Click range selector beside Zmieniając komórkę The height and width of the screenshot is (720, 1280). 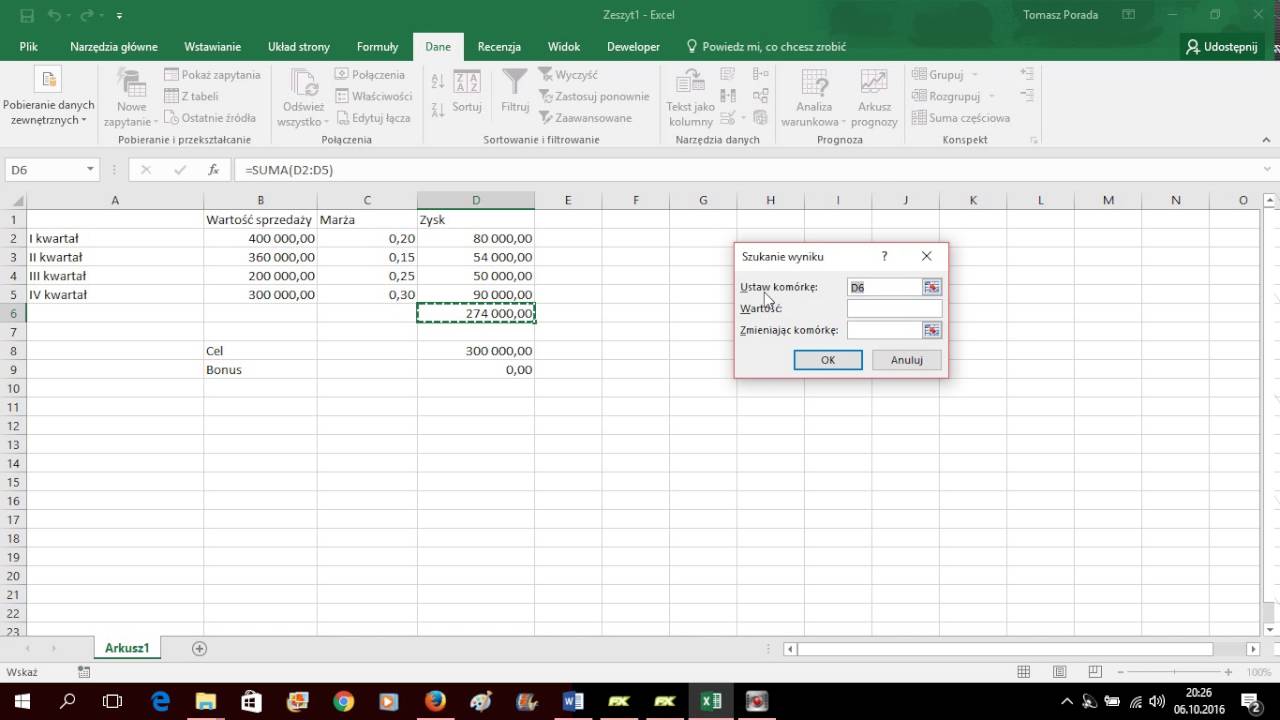coord(932,330)
